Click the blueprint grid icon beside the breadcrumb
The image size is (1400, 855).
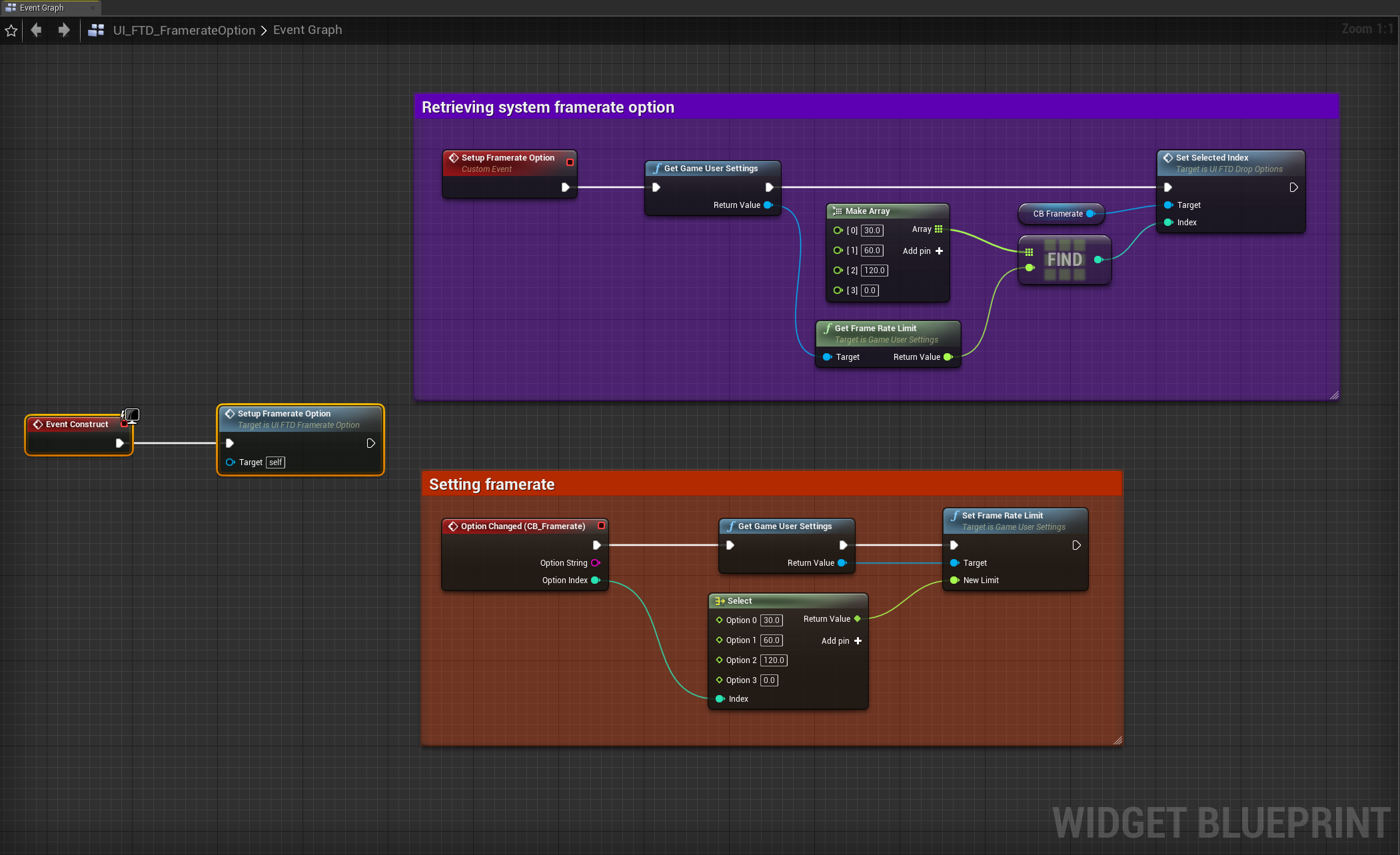coord(96,30)
